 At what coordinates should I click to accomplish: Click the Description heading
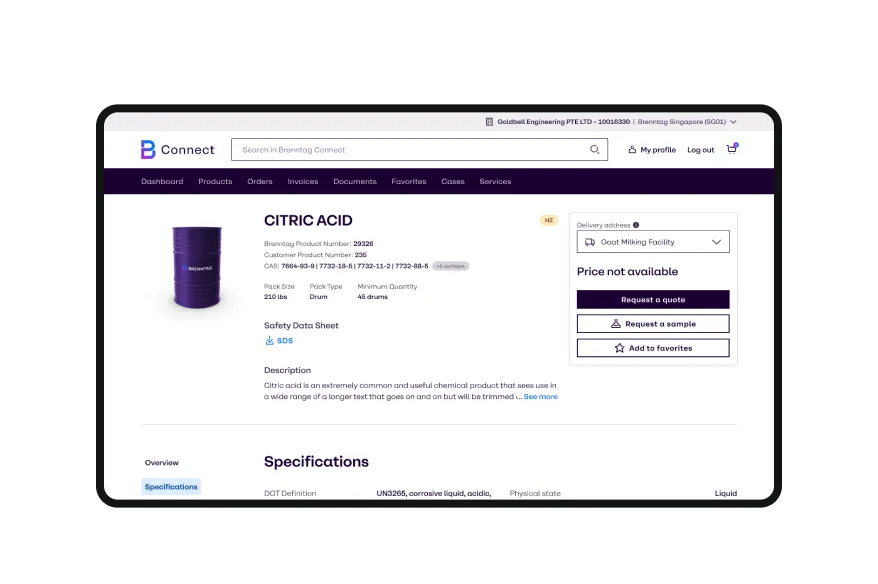click(287, 370)
